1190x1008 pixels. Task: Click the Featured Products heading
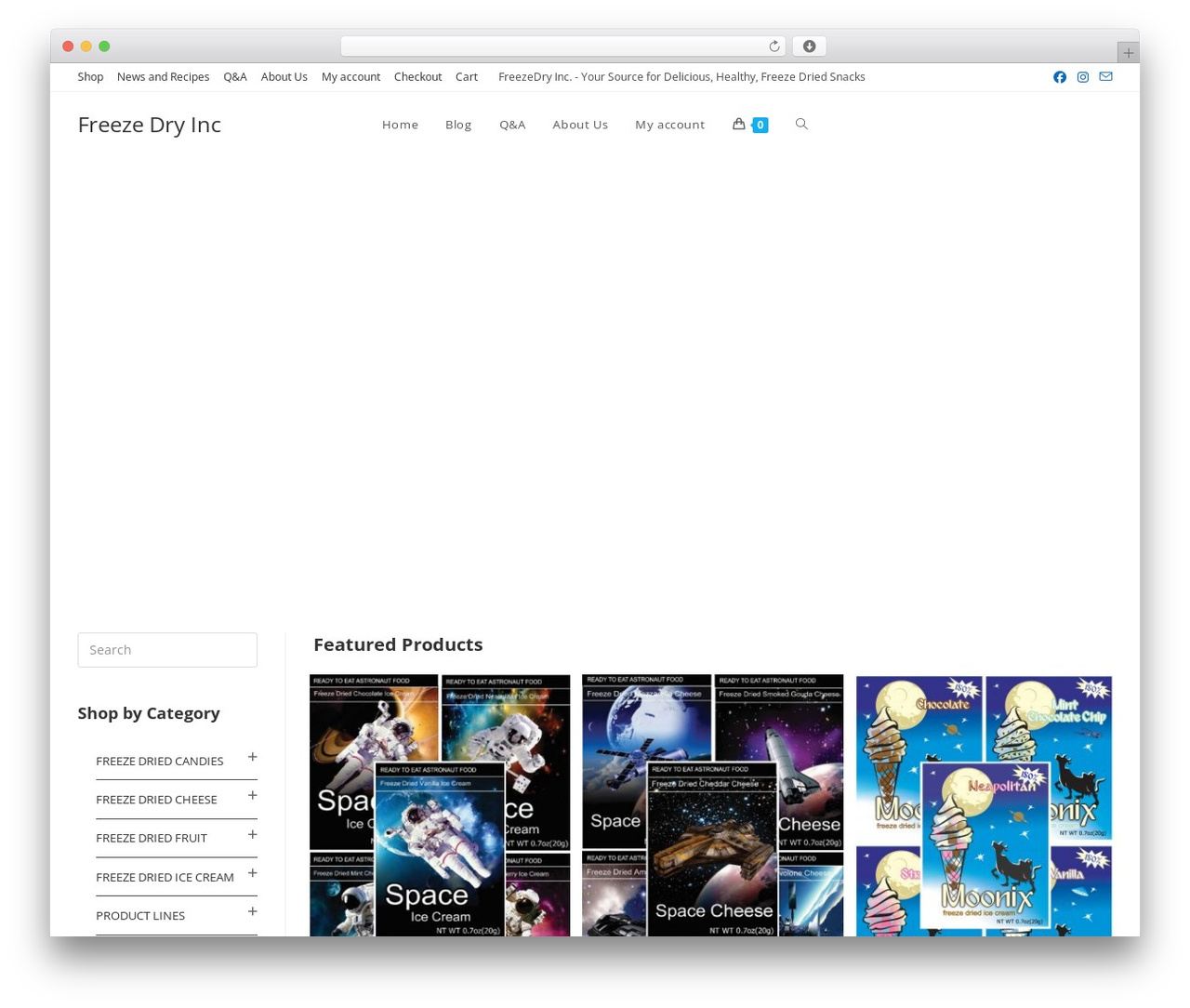(x=398, y=644)
